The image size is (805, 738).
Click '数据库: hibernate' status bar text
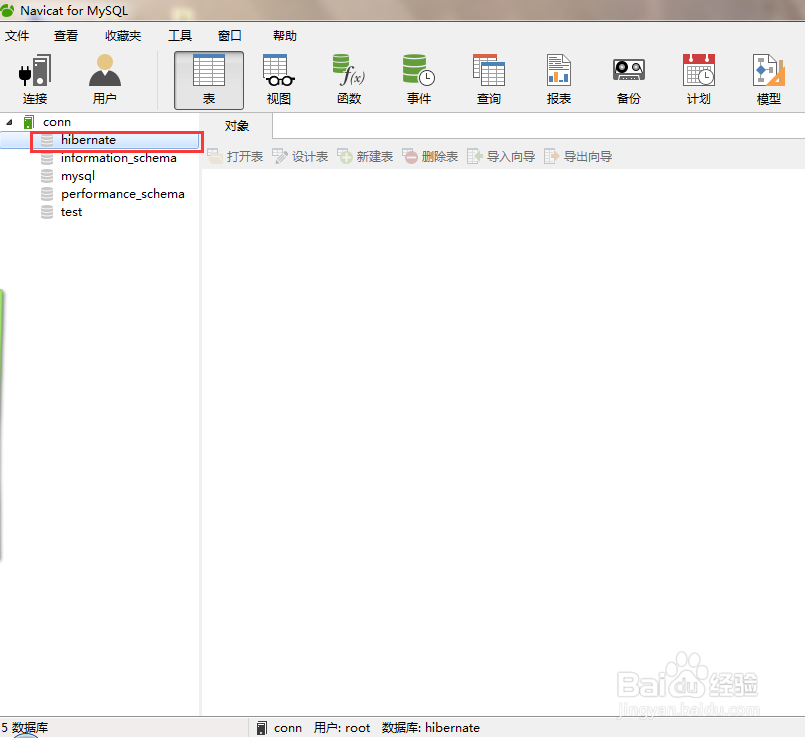(431, 728)
